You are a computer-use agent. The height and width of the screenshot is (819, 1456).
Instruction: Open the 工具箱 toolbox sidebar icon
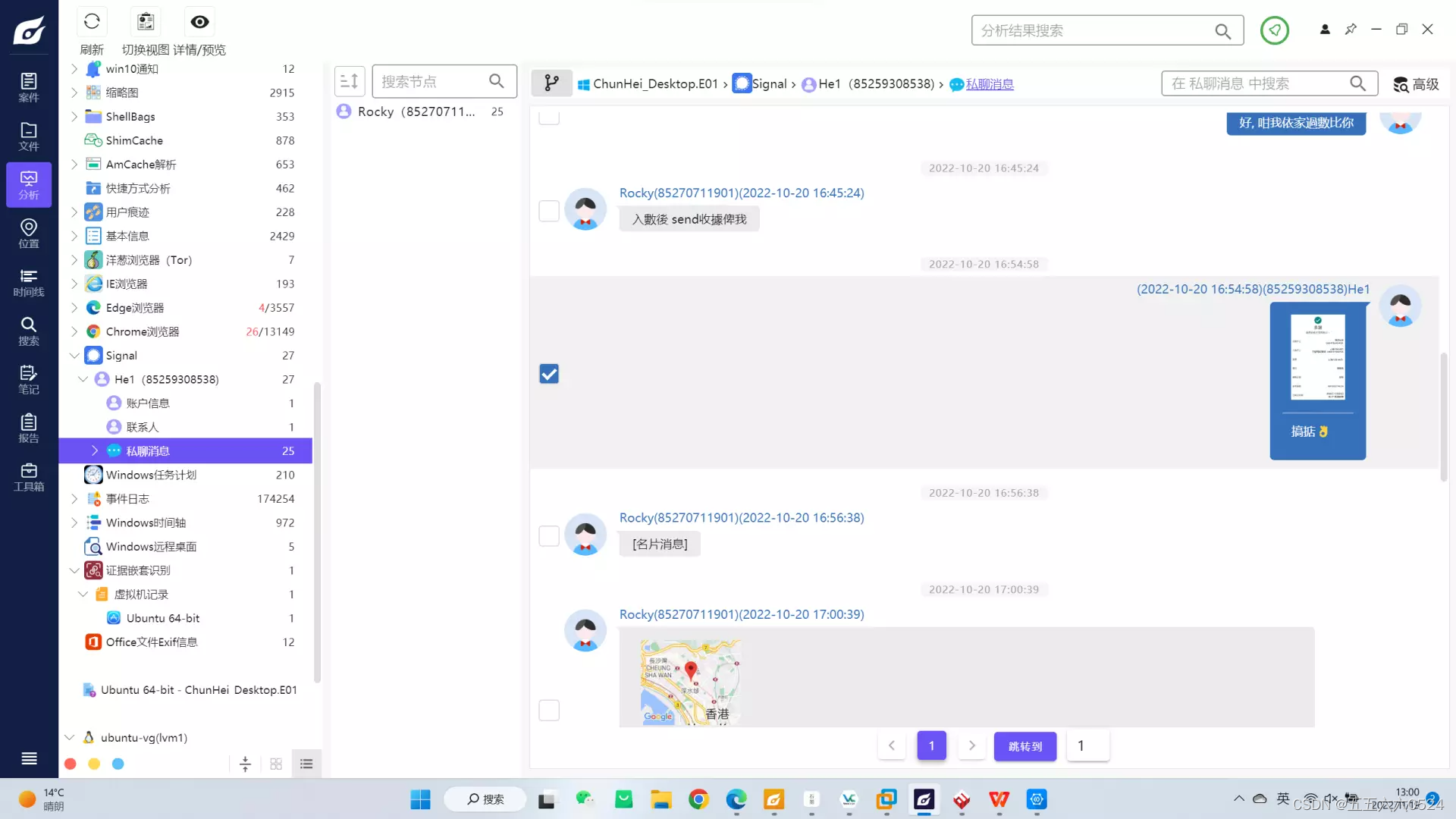pos(29,477)
